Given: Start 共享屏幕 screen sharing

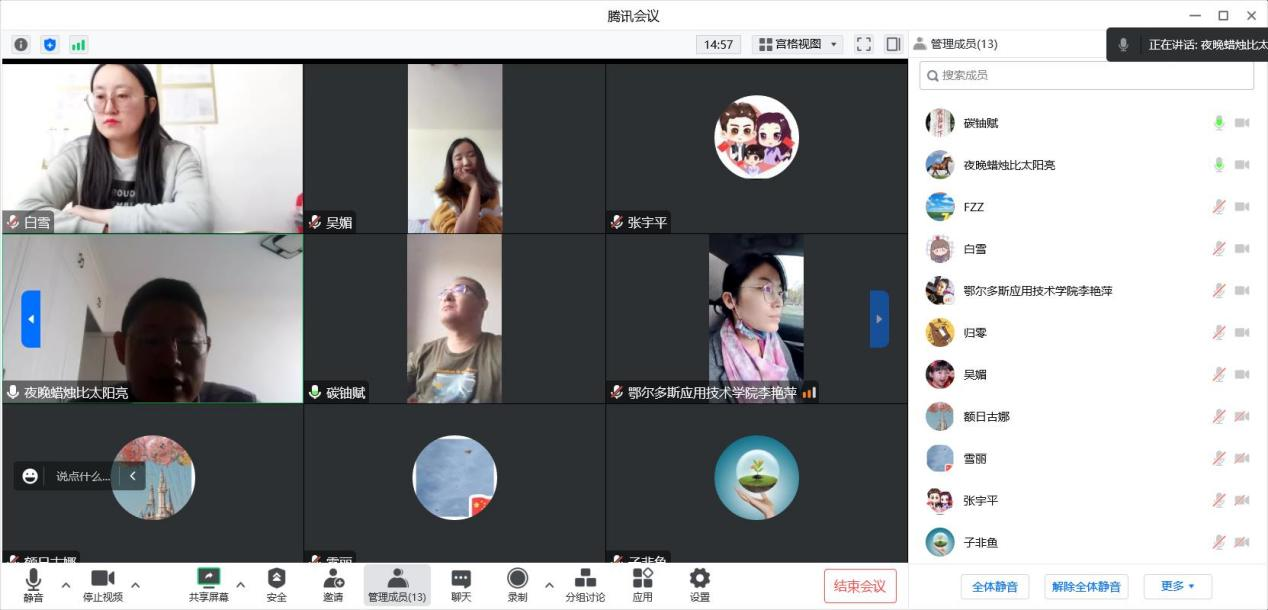Looking at the screenshot, I should 208,585.
